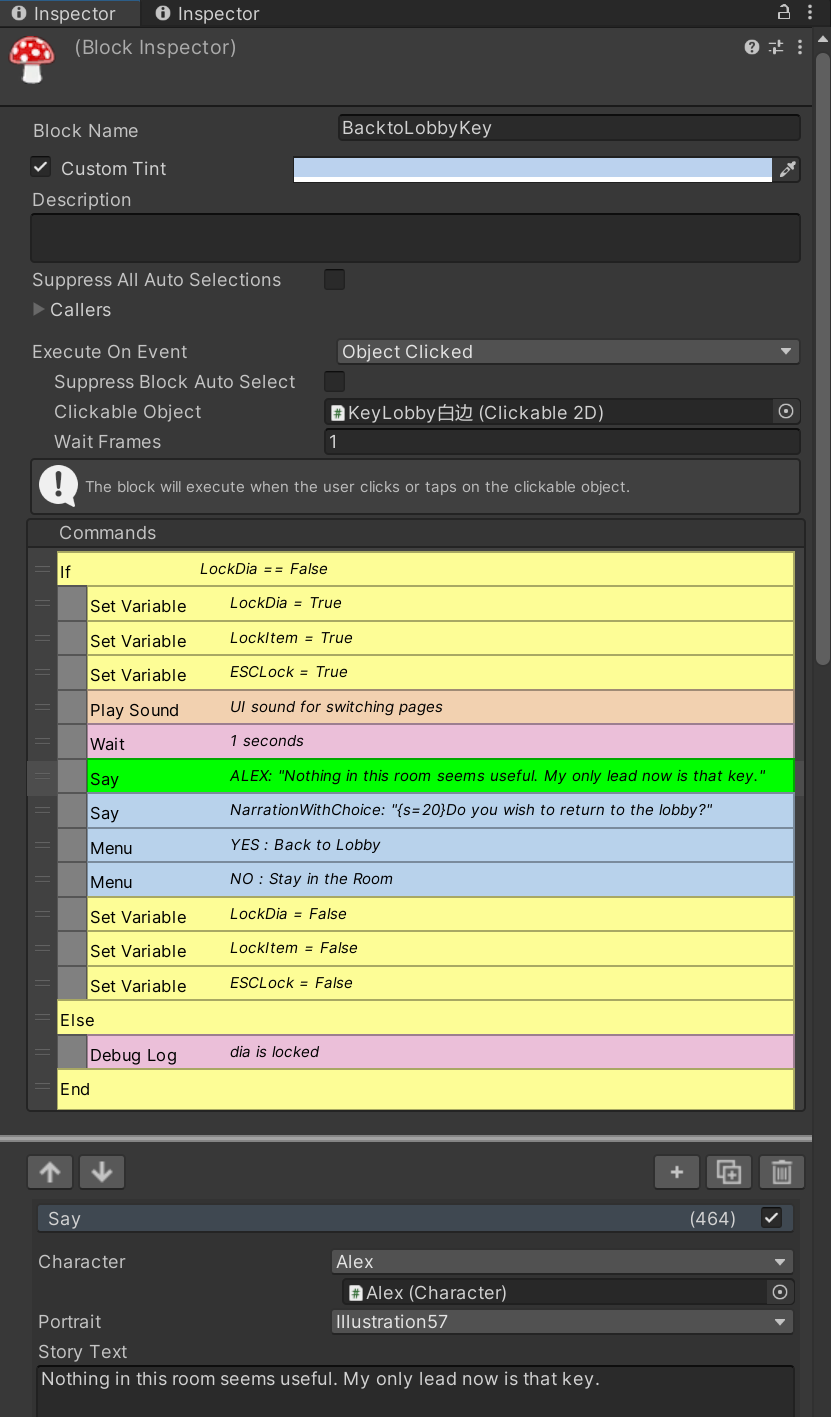
Task: Focus the Wait Frames field
Action: (x=563, y=442)
